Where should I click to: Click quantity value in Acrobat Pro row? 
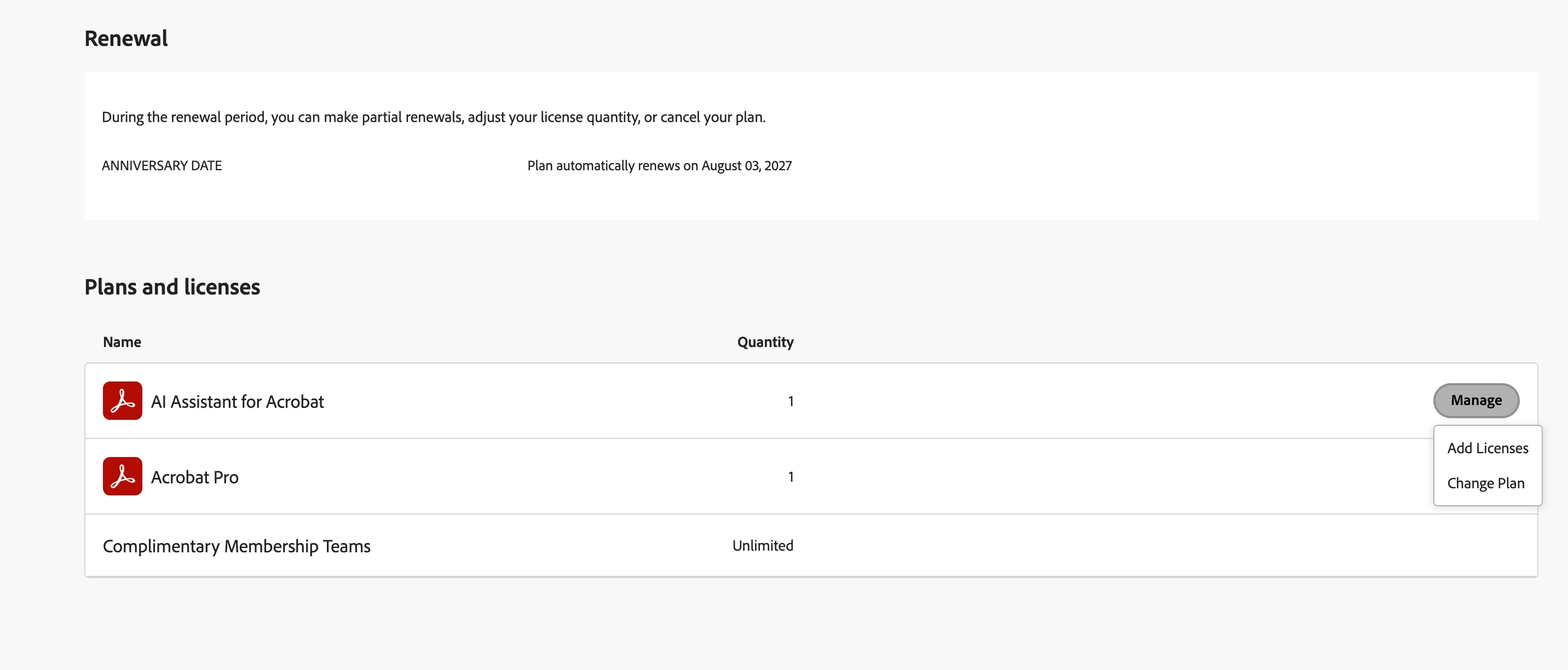[x=791, y=476]
